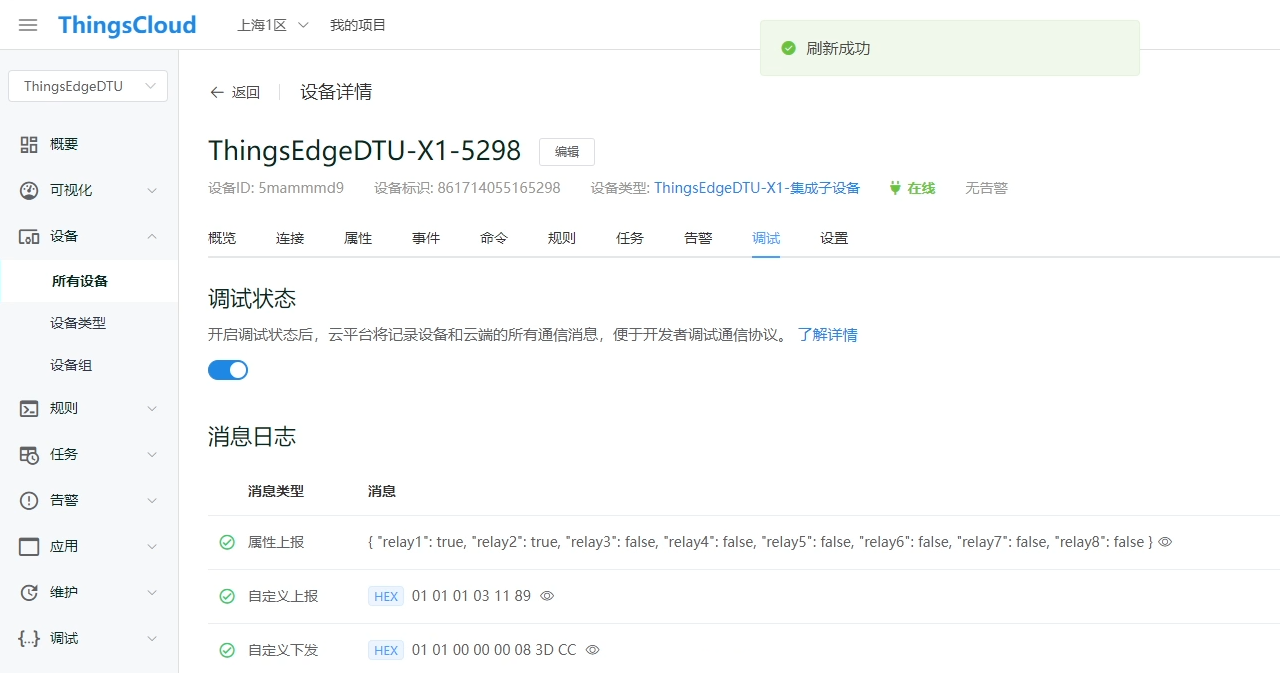
Task: Expand the 任务 sidebar chevron
Action: pyautogui.click(x=152, y=454)
